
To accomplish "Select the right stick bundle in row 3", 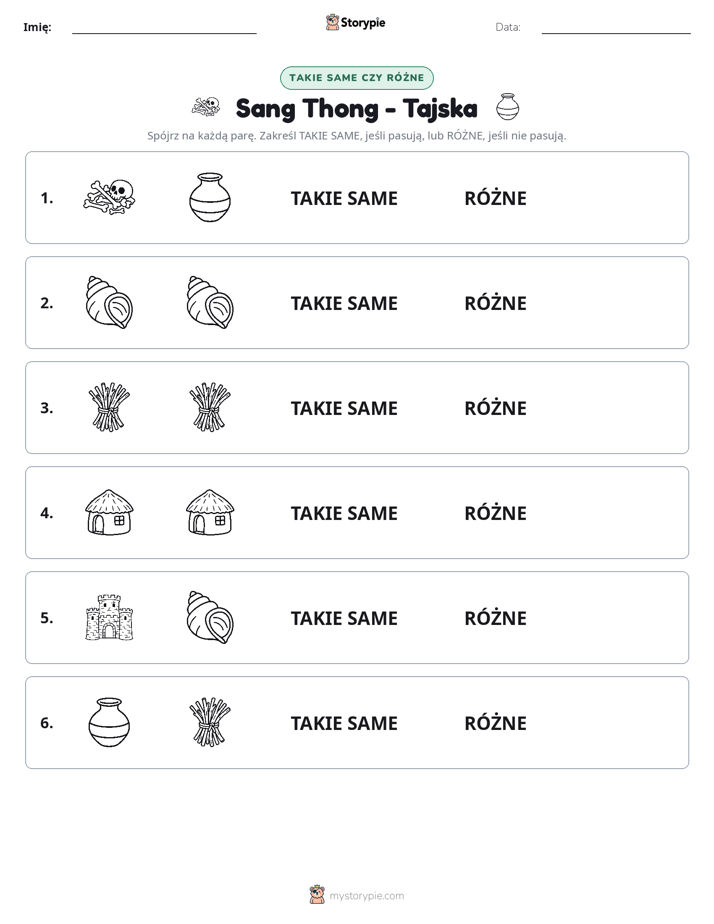I will [210, 407].
